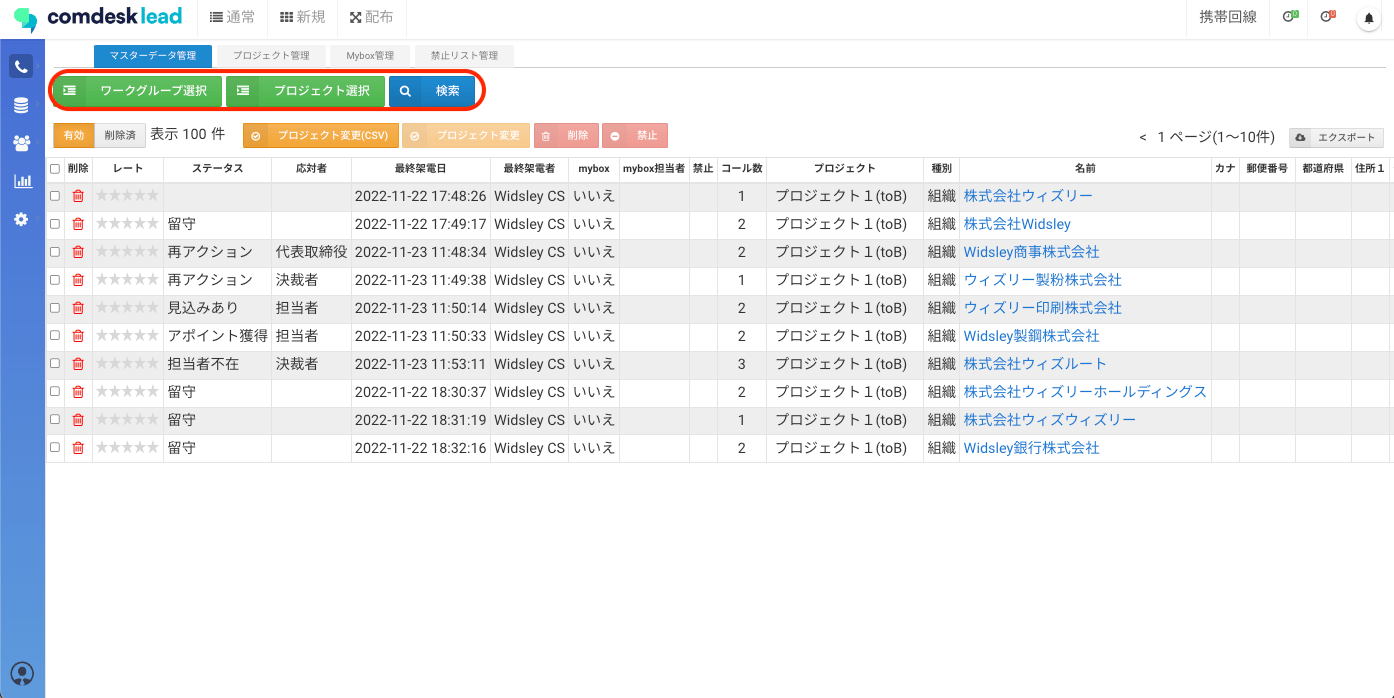The height and width of the screenshot is (698, 1394).
Task: Click the clock icon with red badge
Action: pyautogui.click(x=1328, y=17)
